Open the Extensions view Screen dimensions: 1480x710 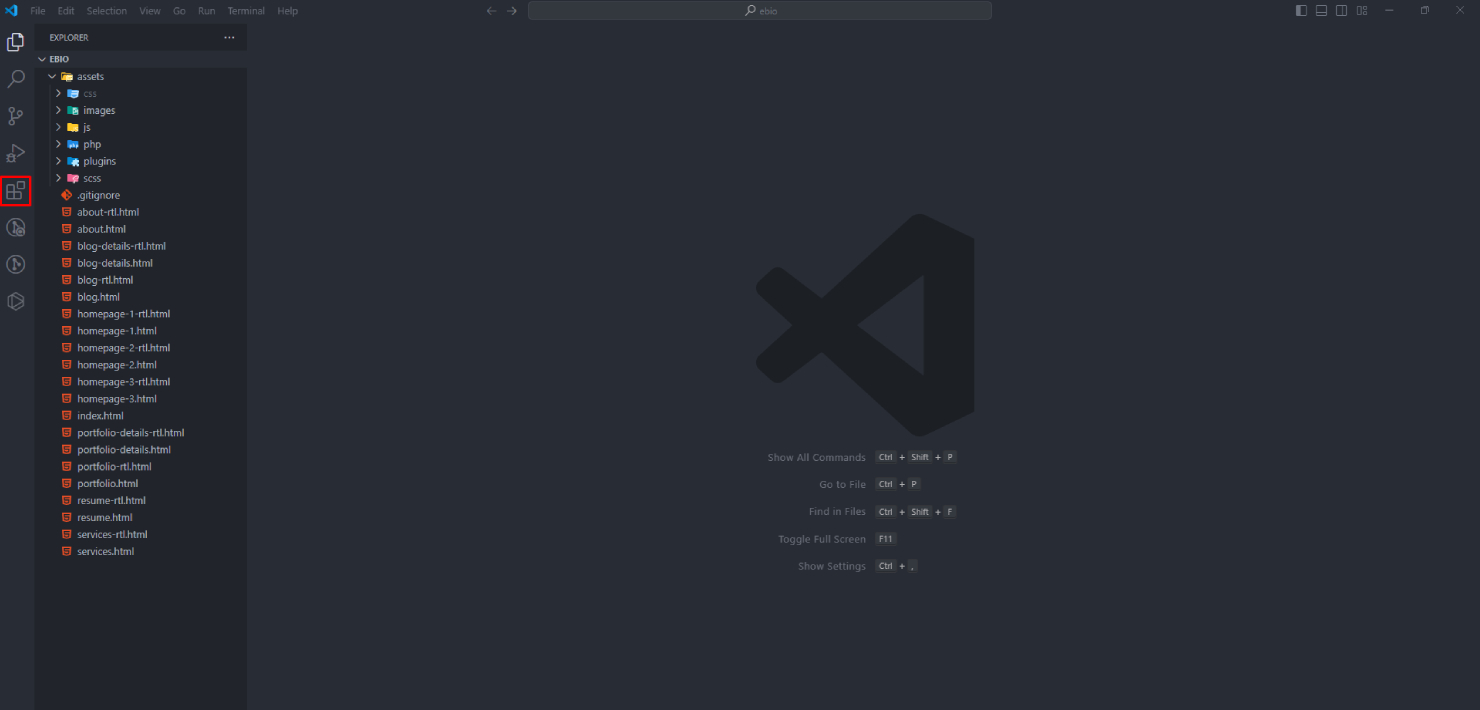16,190
